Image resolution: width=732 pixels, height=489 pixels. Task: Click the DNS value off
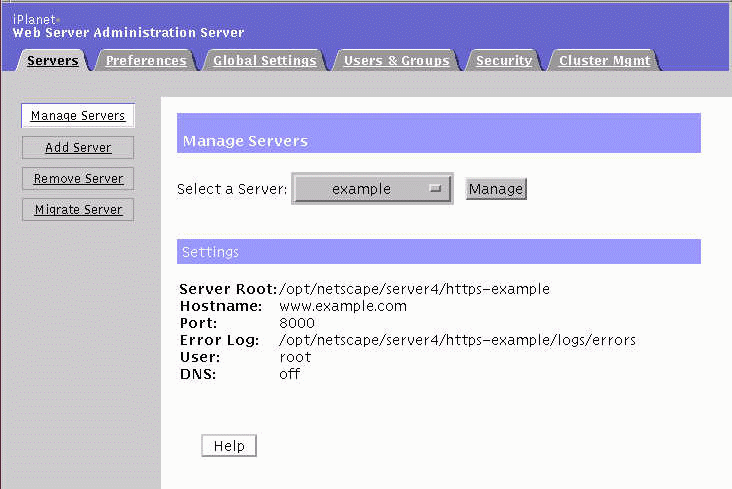pos(289,374)
